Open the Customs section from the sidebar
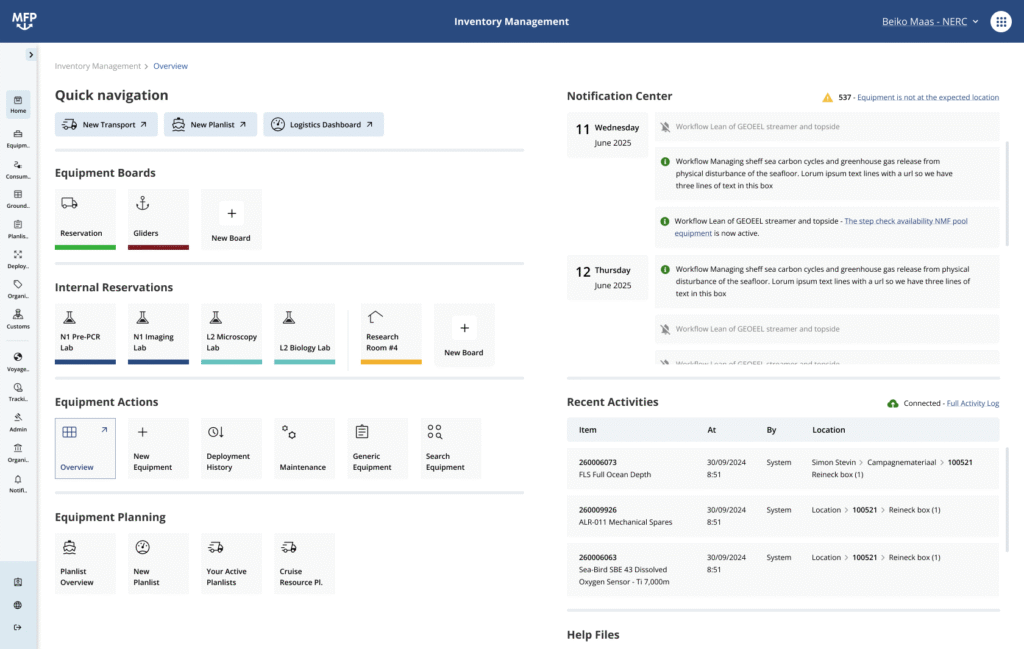This screenshot has width=1024, height=649. pos(18,320)
